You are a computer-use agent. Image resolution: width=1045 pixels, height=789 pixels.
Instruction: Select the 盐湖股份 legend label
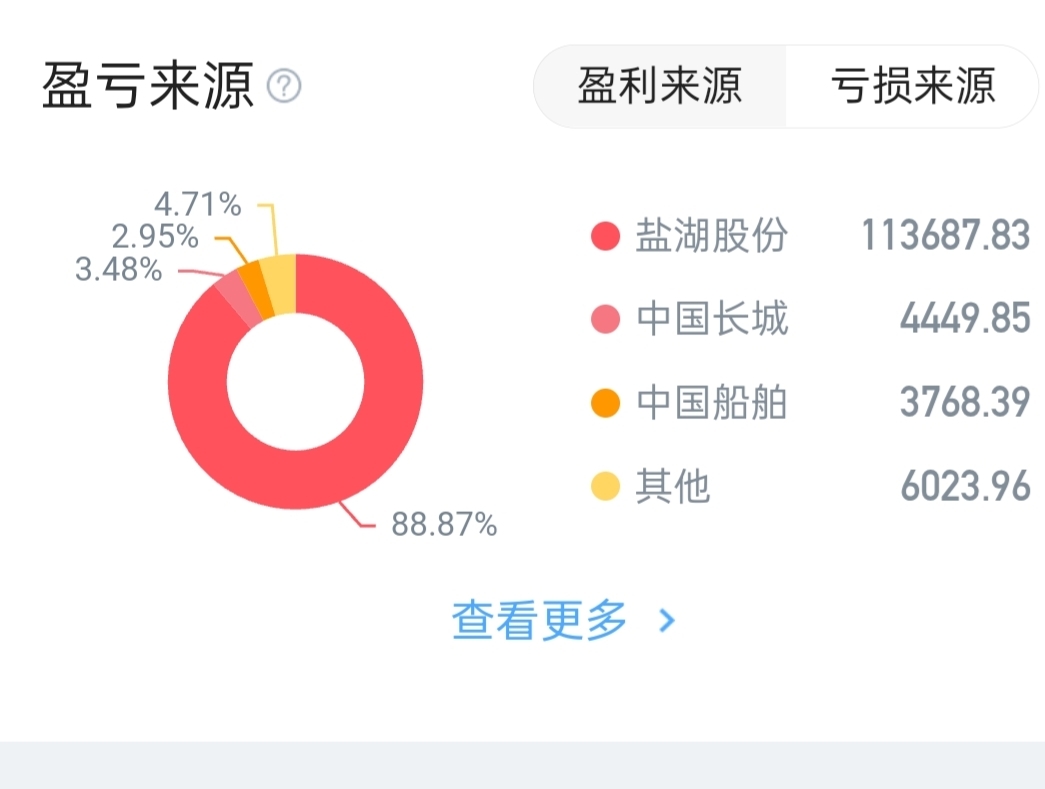pyautogui.click(x=712, y=237)
